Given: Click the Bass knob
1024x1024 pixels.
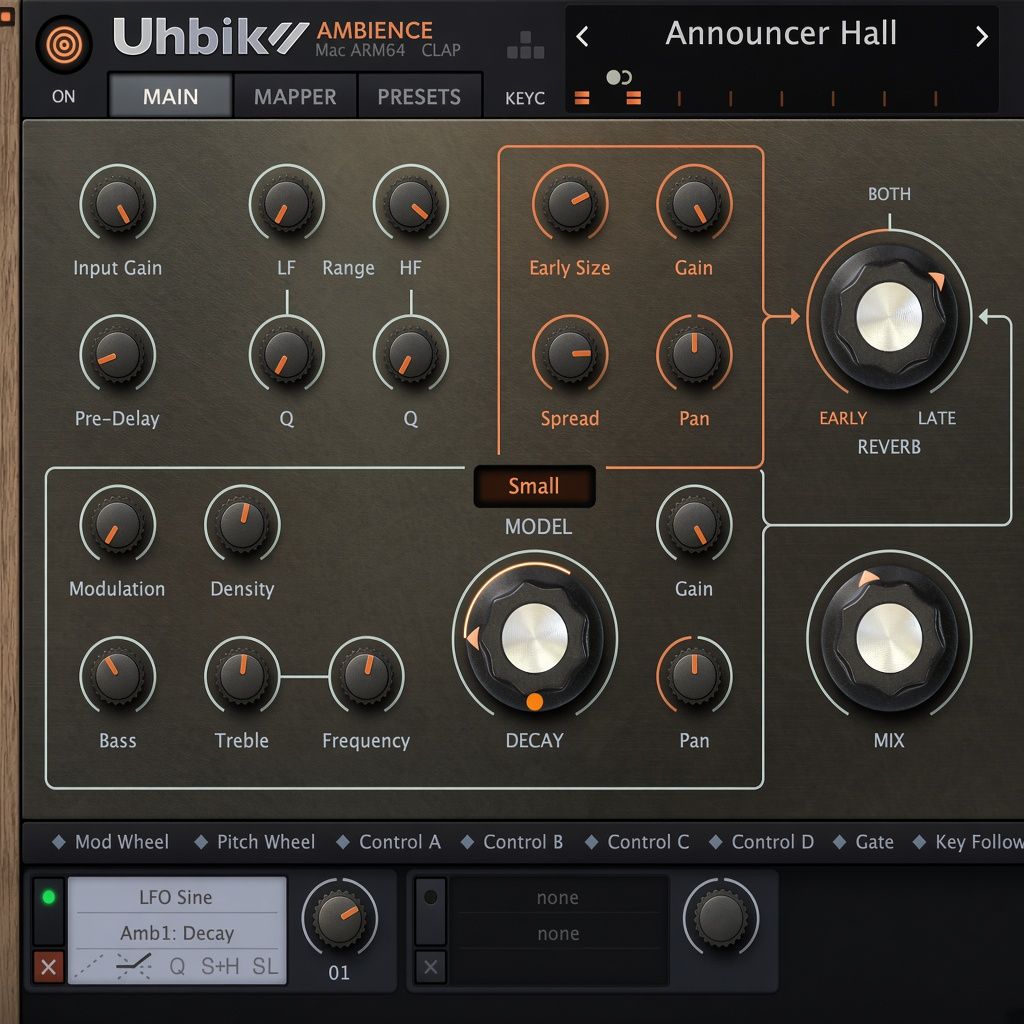Looking at the screenshot, I should click(118, 676).
